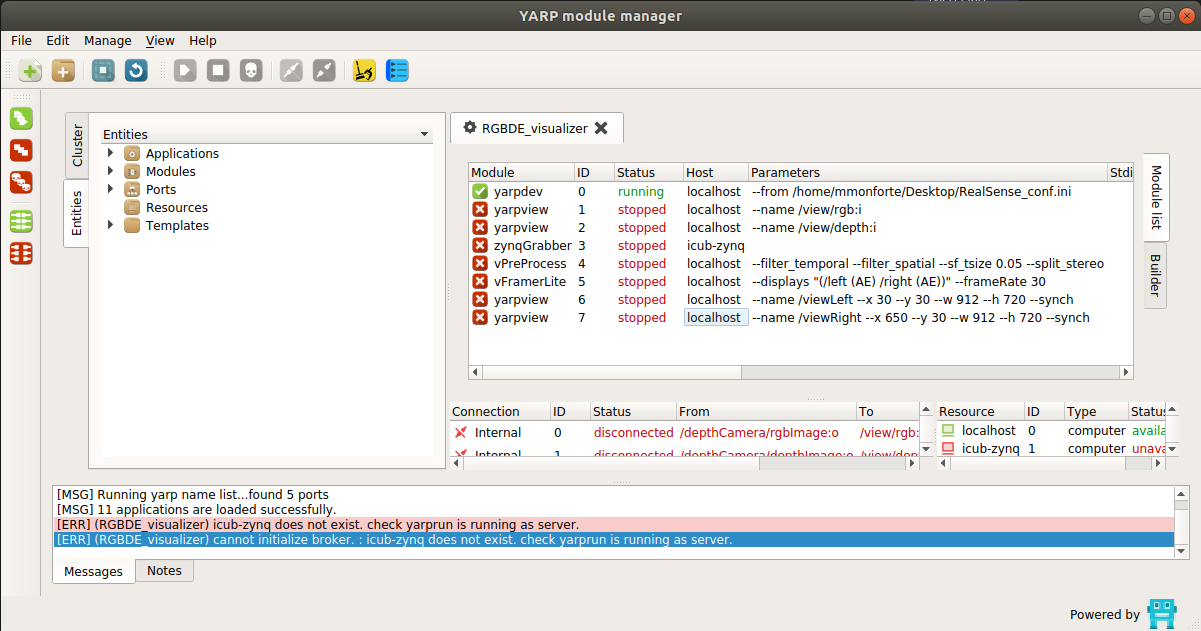Screen dimensions: 1201x631
Task: Click the Ports folder icon in Entities
Action: (132, 190)
